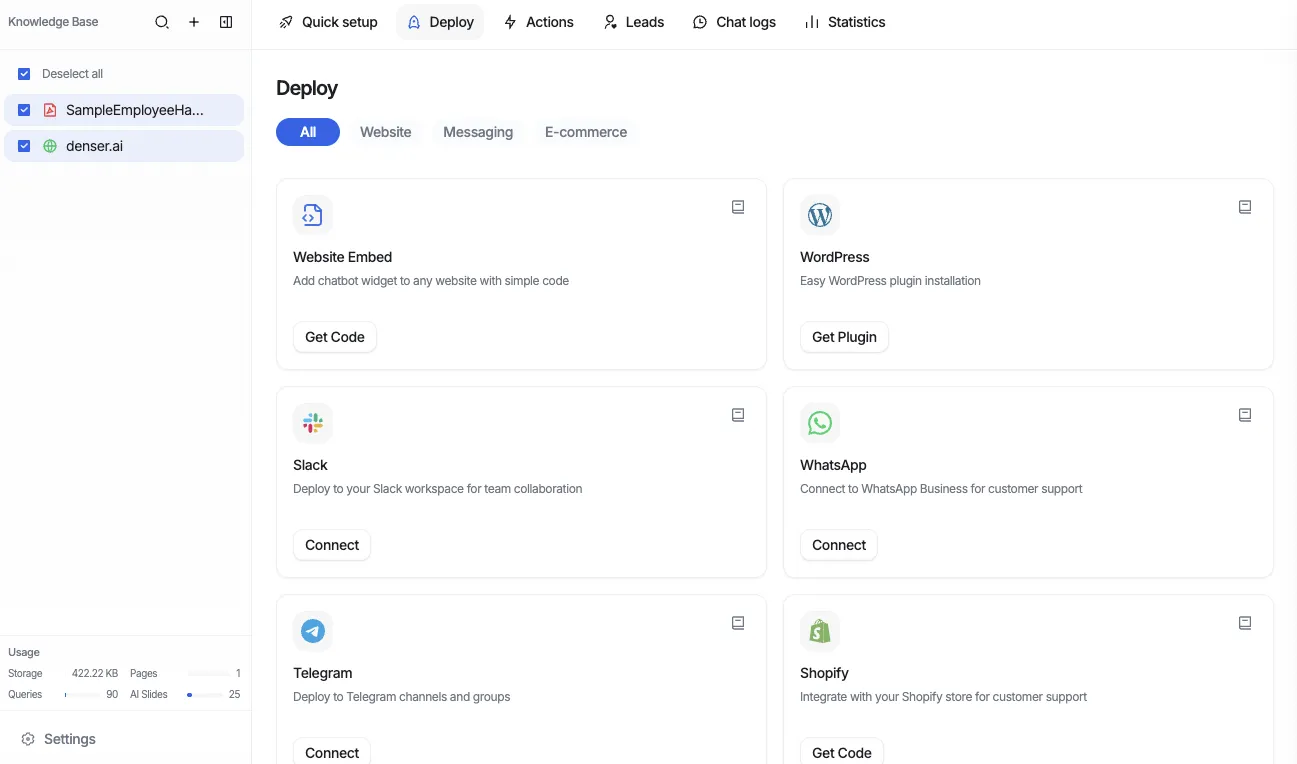Image resolution: width=1297 pixels, height=764 pixels.
Task: Click the WhatsApp logo icon
Action: [820, 422]
